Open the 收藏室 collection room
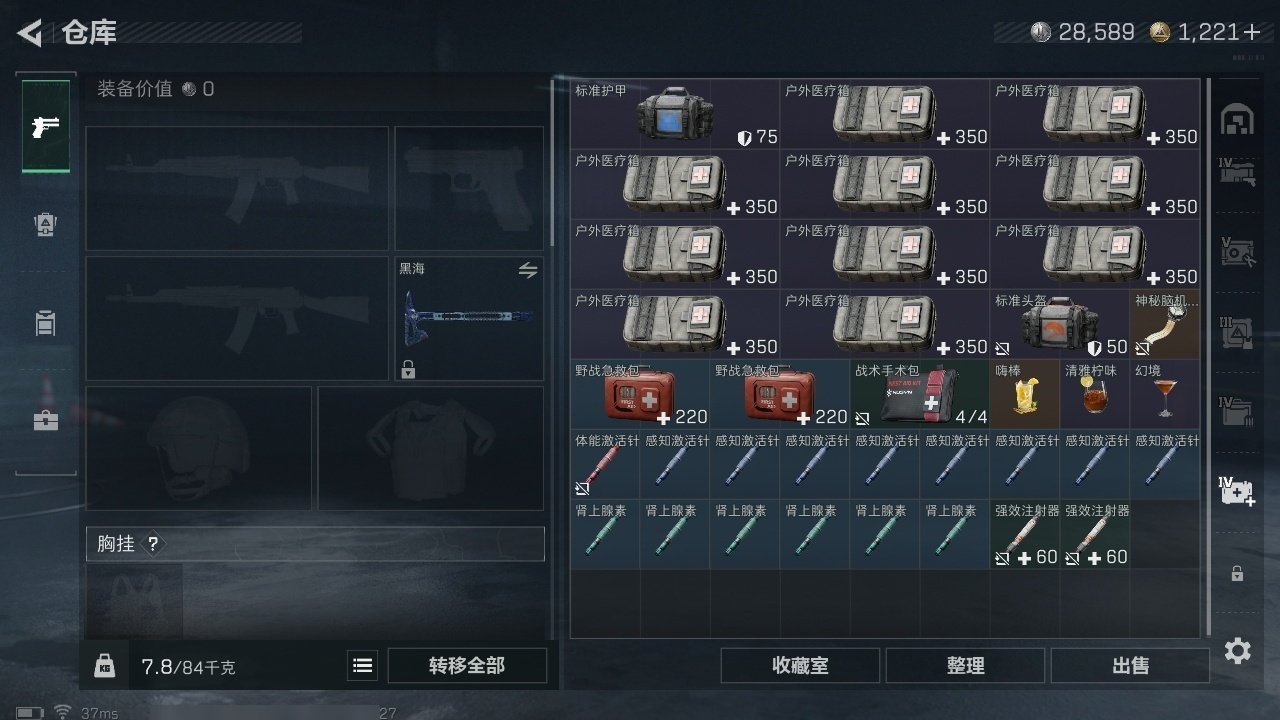The width and height of the screenshot is (1280, 720). 800,665
